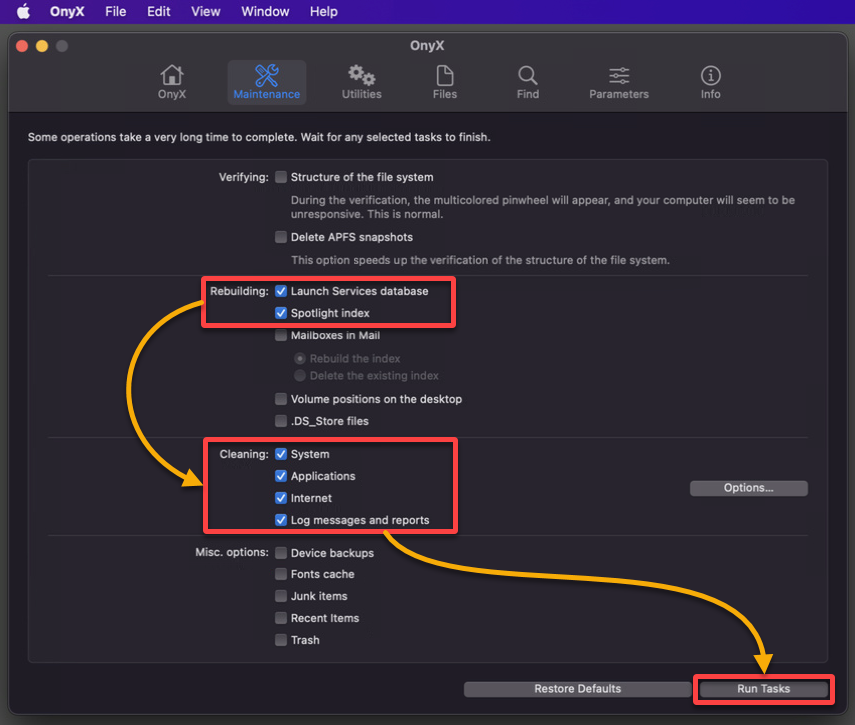855x725 pixels.
Task: Click the Find magnifier icon
Action: (527, 75)
